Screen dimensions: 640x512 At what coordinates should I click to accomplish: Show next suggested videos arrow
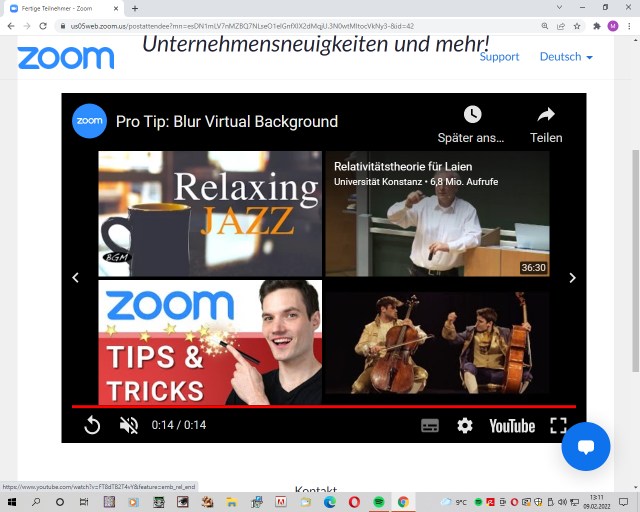pyautogui.click(x=572, y=278)
